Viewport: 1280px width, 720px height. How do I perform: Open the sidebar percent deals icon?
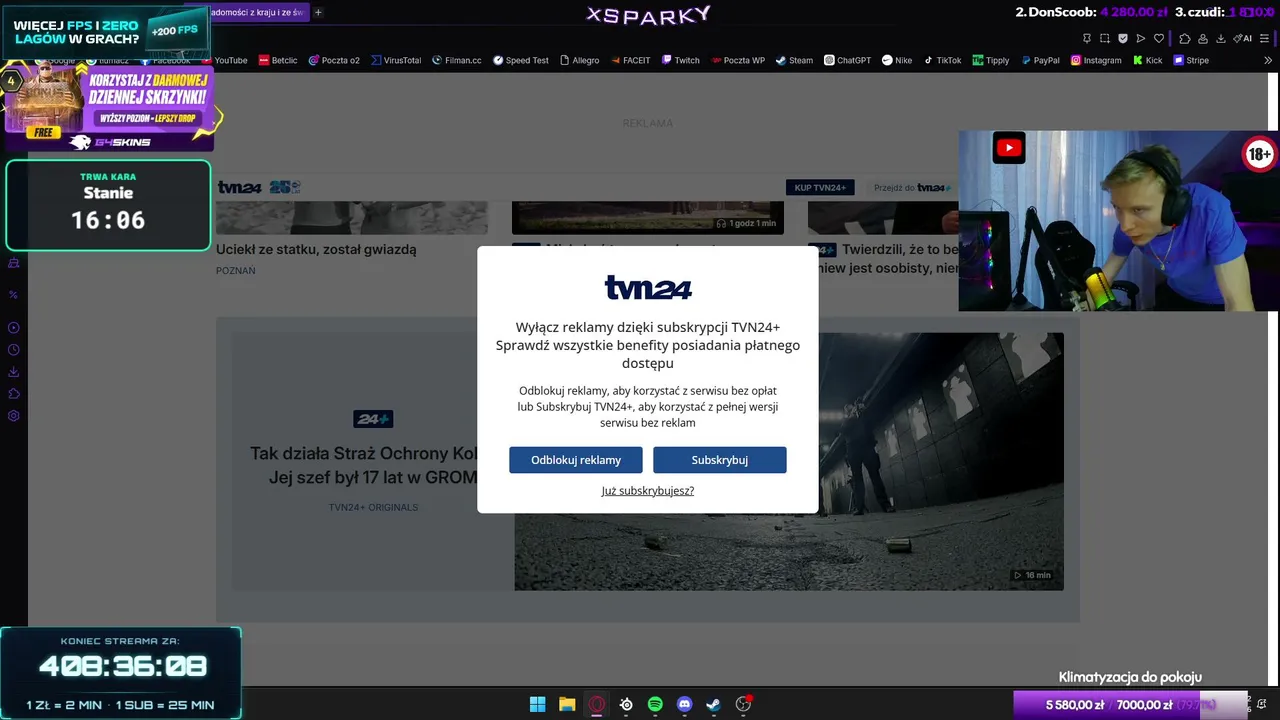point(14,295)
